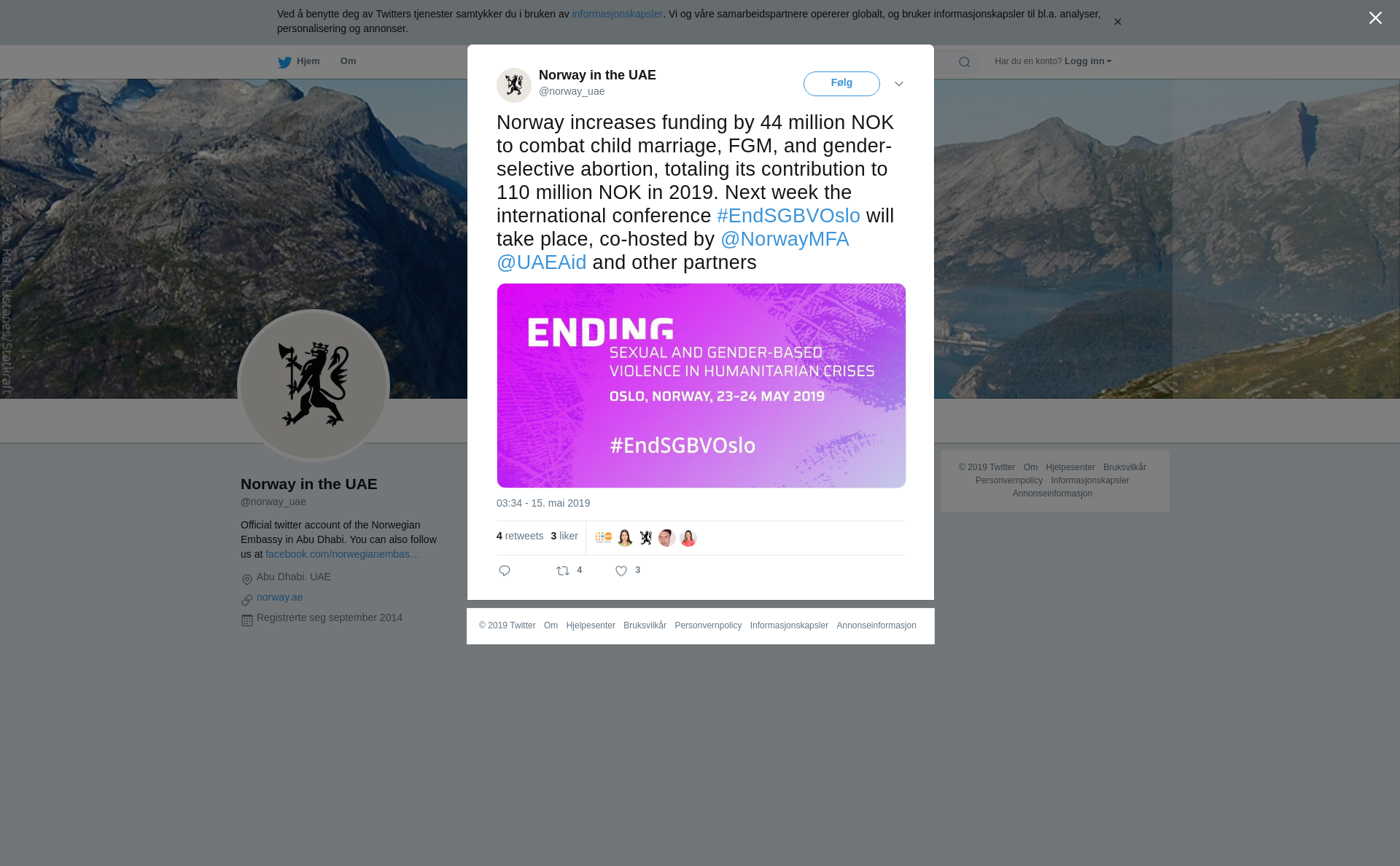Show the 4 retweets list
This screenshot has height=866, width=1400.
520,536
